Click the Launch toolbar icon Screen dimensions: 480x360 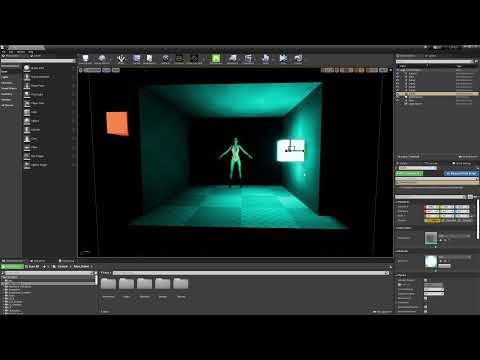pyautogui.click(x=298, y=59)
